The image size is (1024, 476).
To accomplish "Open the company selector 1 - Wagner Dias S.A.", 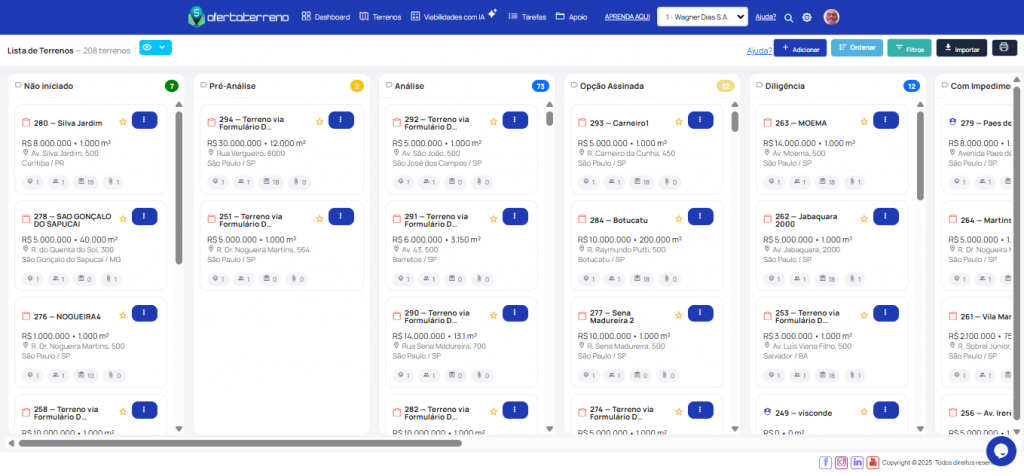I will 703,17.
